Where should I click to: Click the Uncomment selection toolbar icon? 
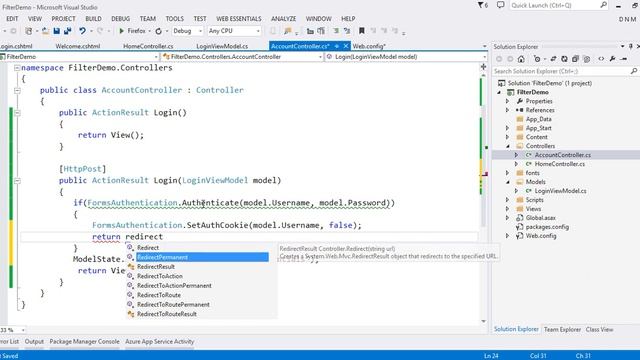coord(347,31)
